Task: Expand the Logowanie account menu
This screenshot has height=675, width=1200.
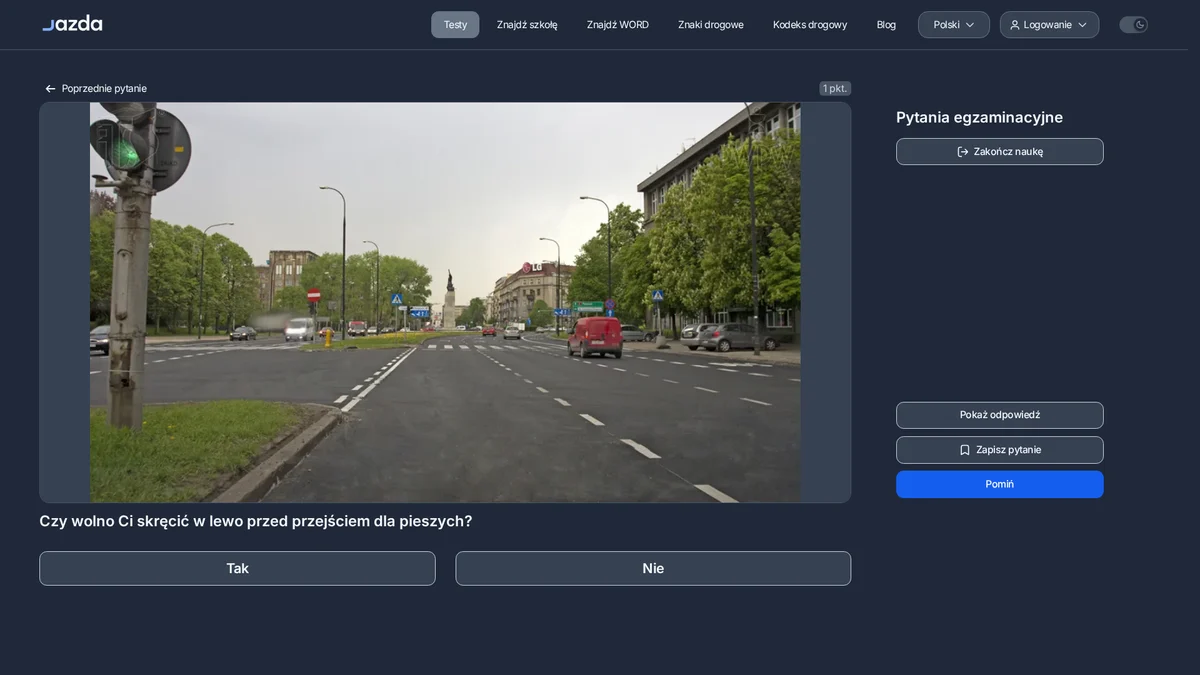Action: pos(1049,25)
